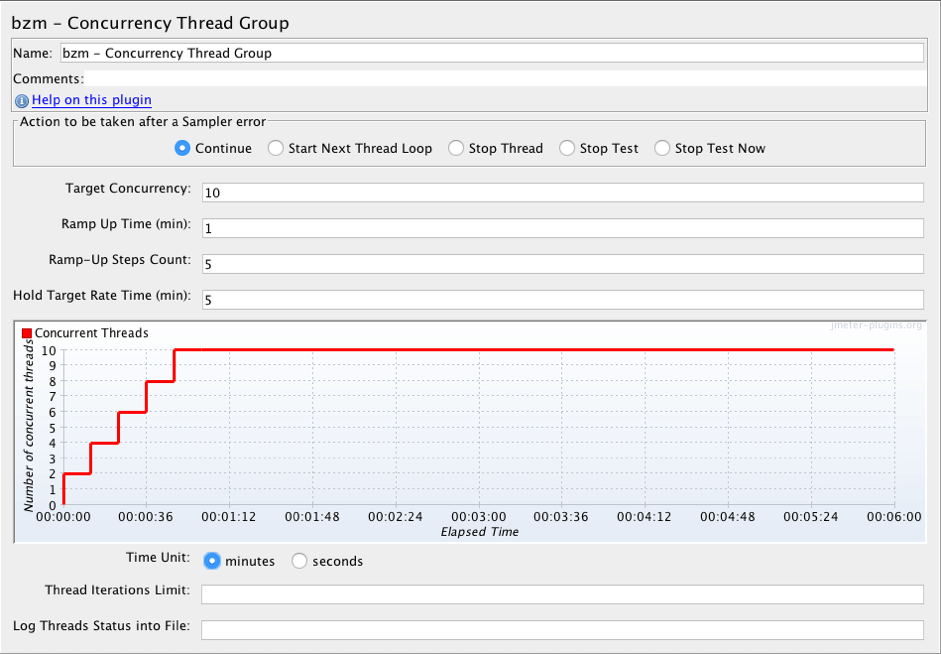Click the 'Elapsed Time' axis title

[x=480, y=532]
